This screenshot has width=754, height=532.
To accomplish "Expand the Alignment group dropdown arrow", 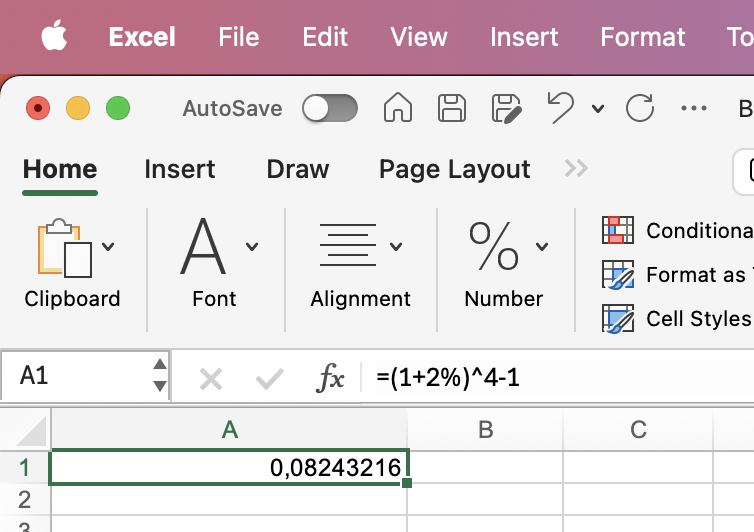I will click(396, 247).
